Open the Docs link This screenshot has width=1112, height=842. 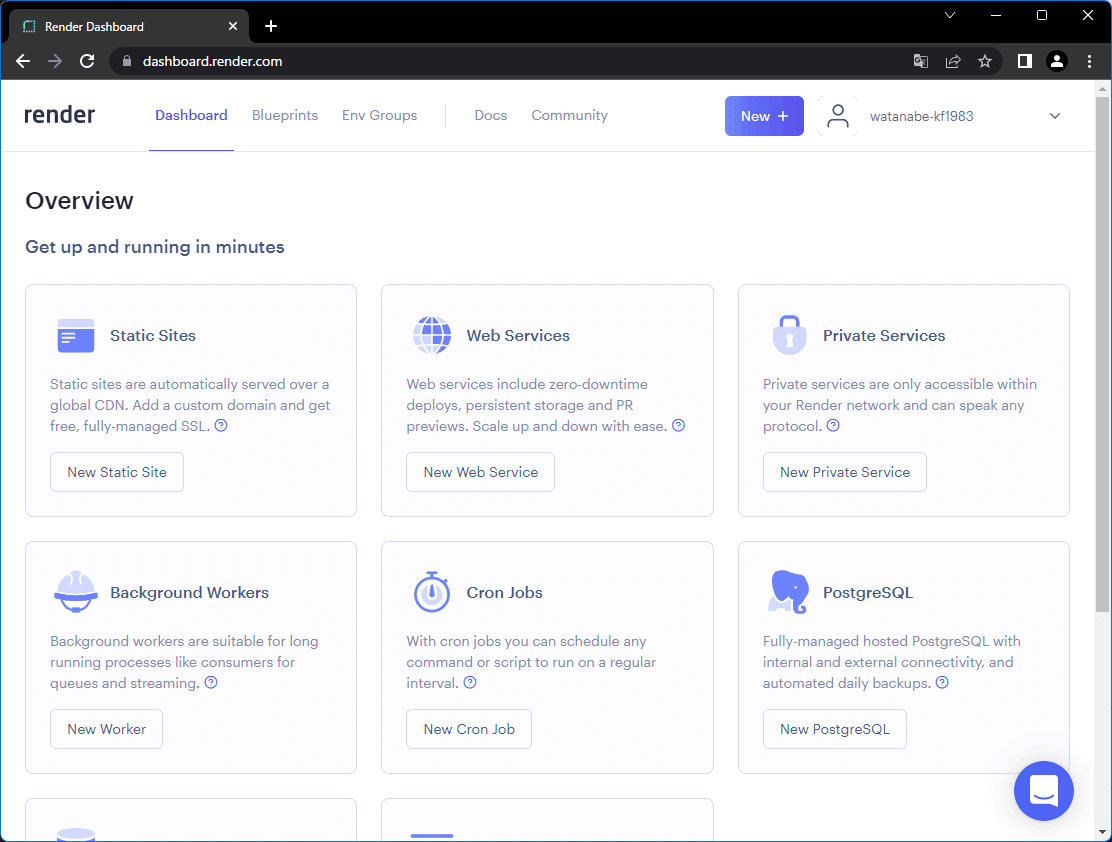[491, 115]
